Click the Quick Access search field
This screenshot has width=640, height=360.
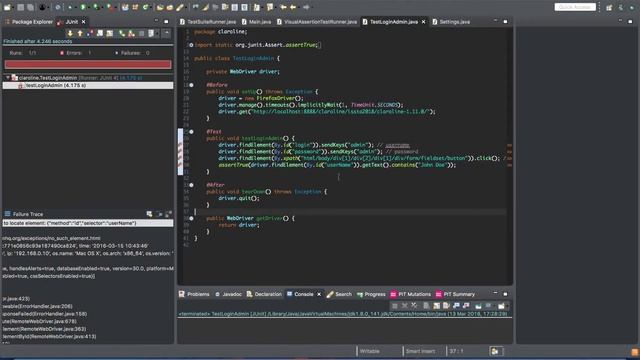pyautogui.click(x=575, y=7)
